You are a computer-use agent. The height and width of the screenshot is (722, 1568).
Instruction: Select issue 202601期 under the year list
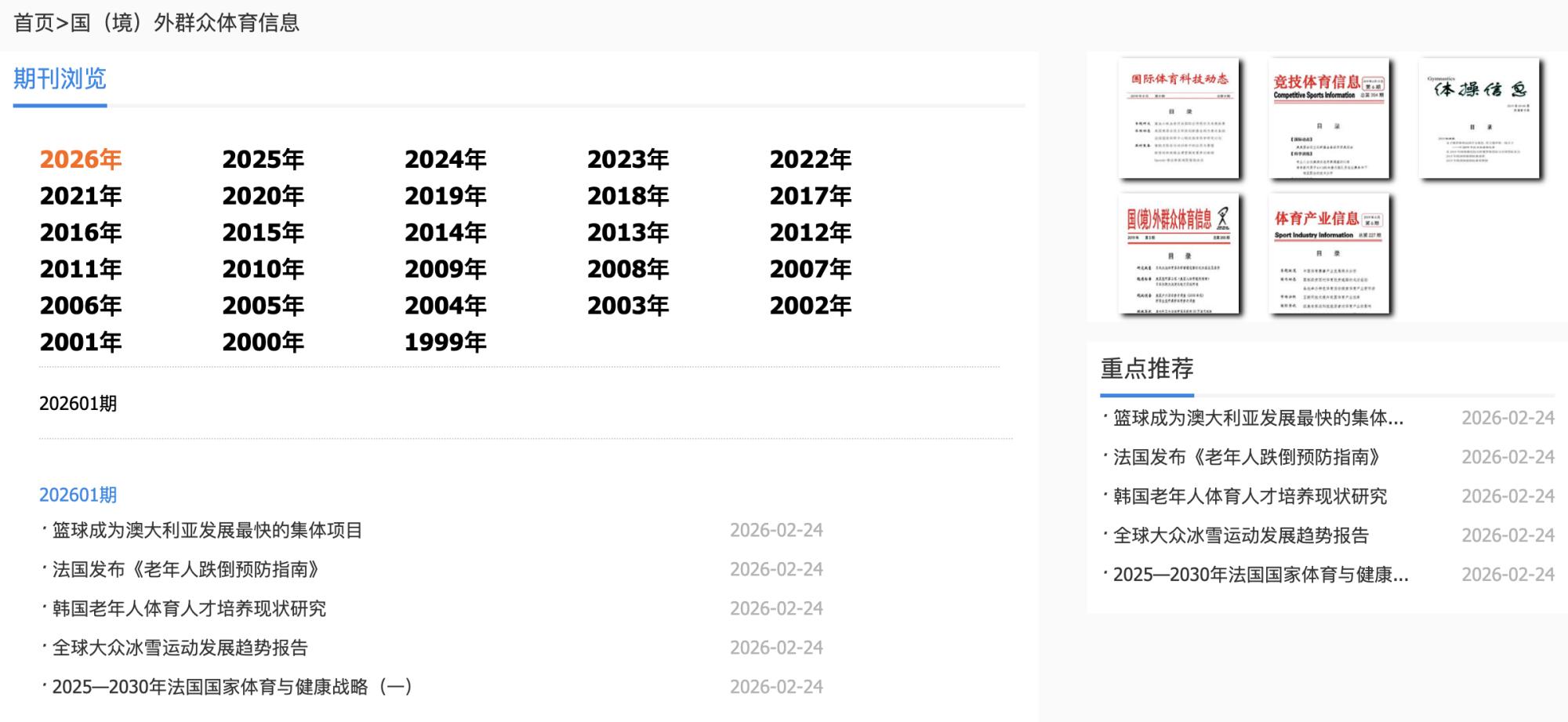tap(78, 404)
